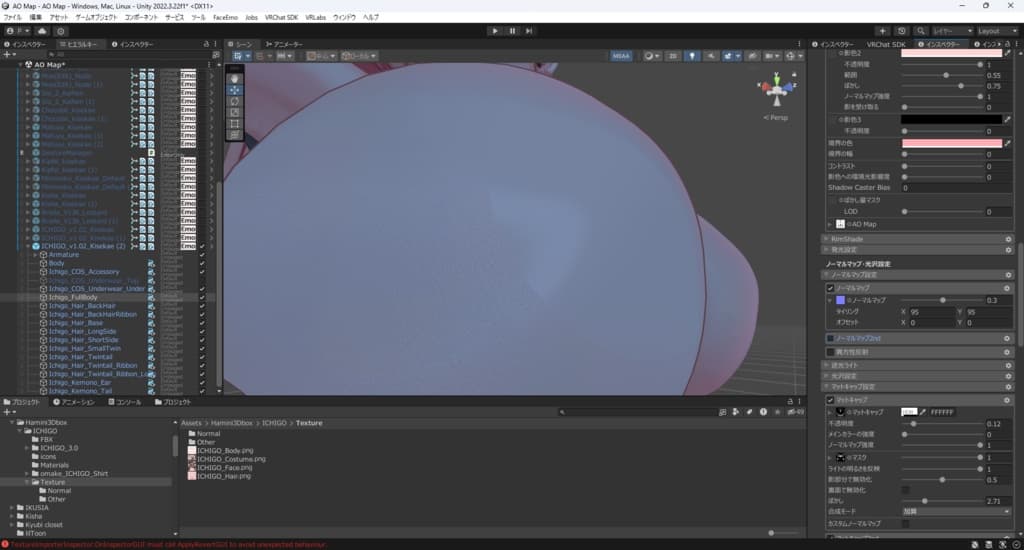The image size is (1024, 550).
Task: Enable the ノーマルマップ2nd checkbox
Action: pos(831,339)
